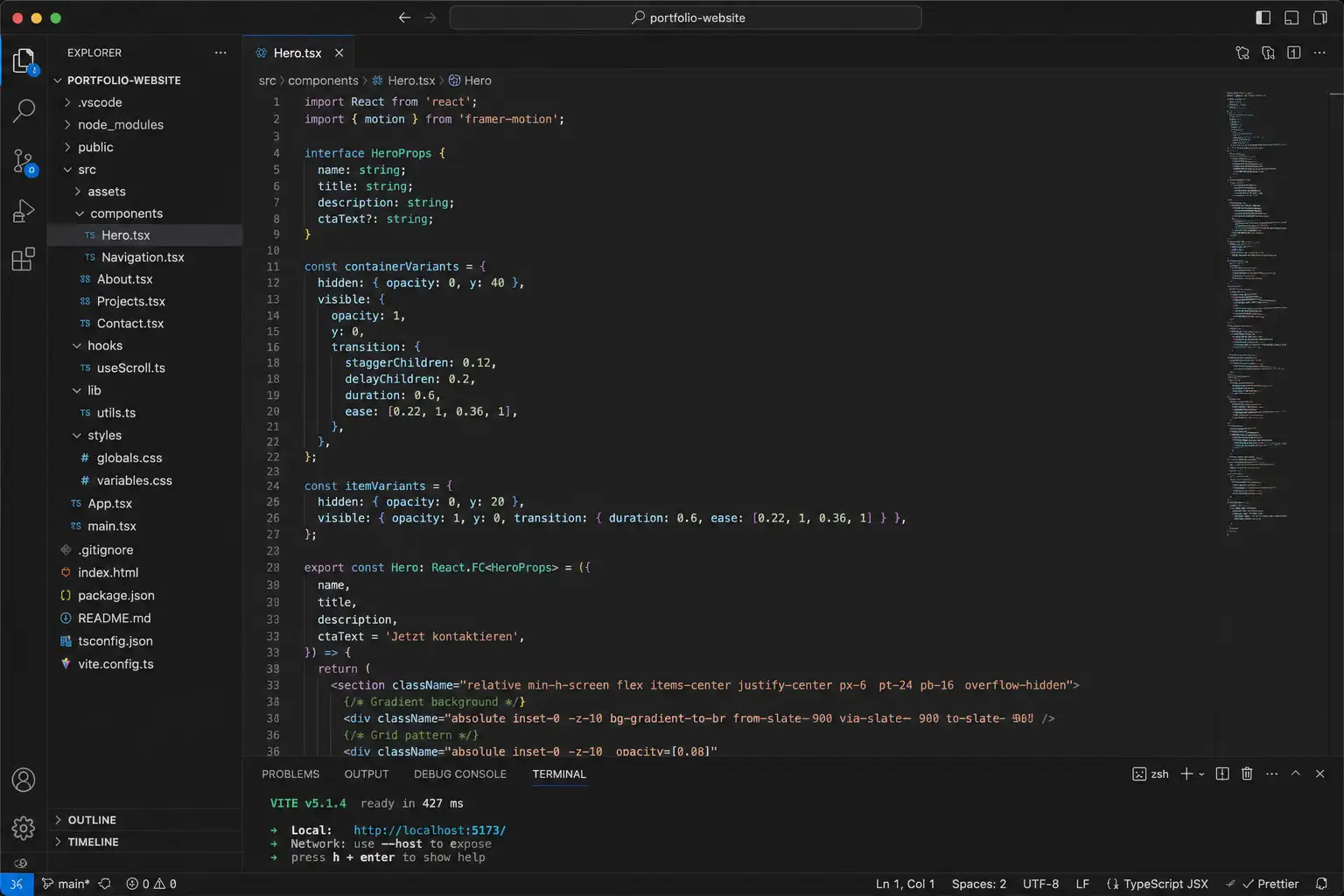Select the Hero.tsx editor tab
The image size is (1344, 896).
pyautogui.click(x=297, y=53)
